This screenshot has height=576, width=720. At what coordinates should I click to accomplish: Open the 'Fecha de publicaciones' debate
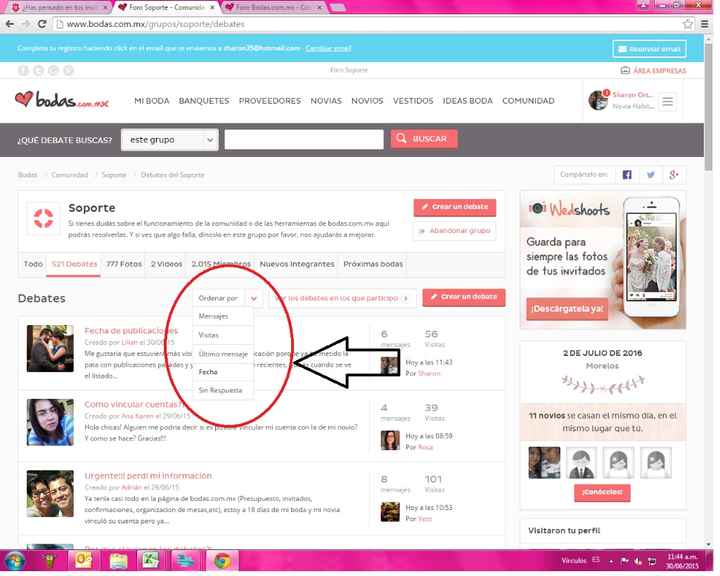[131, 330]
